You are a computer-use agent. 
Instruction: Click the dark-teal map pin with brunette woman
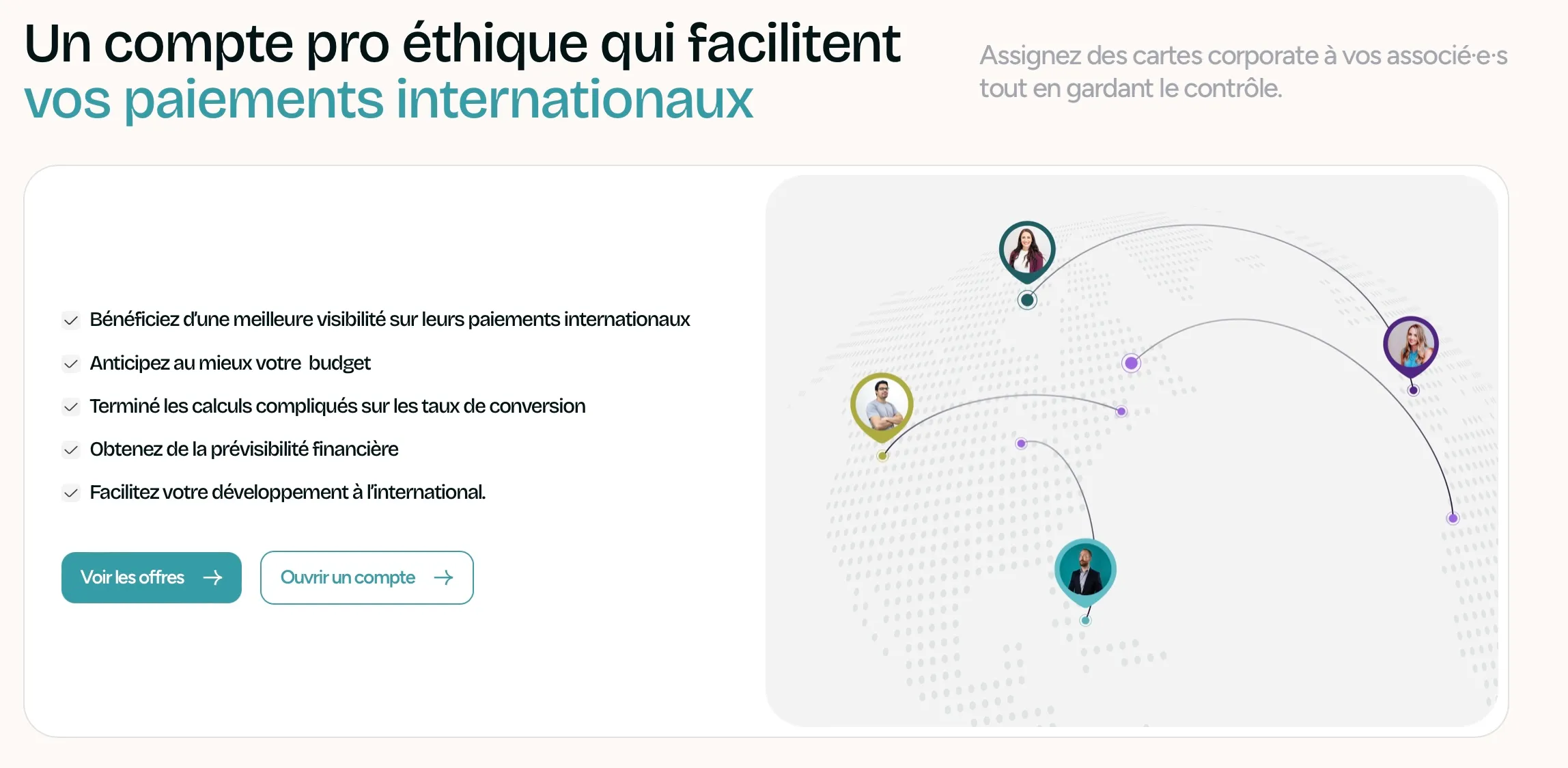(x=1026, y=250)
